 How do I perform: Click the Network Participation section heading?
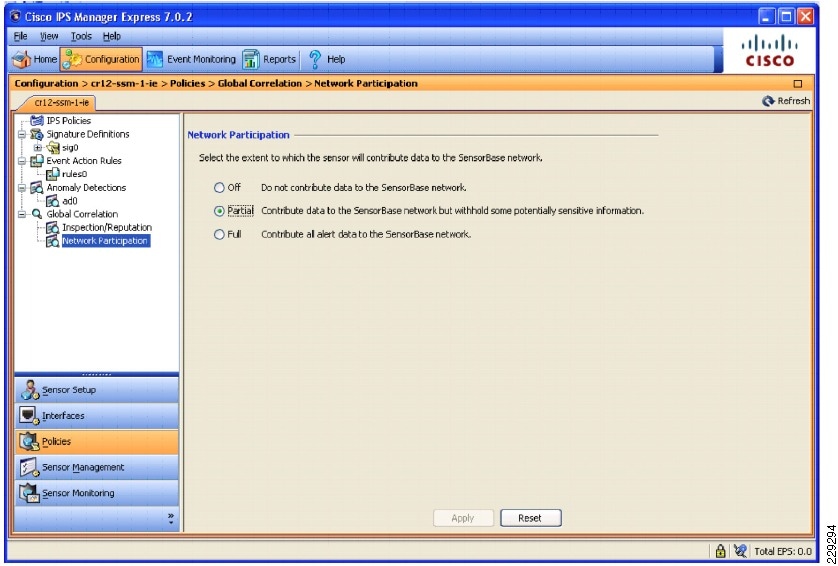(238, 135)
